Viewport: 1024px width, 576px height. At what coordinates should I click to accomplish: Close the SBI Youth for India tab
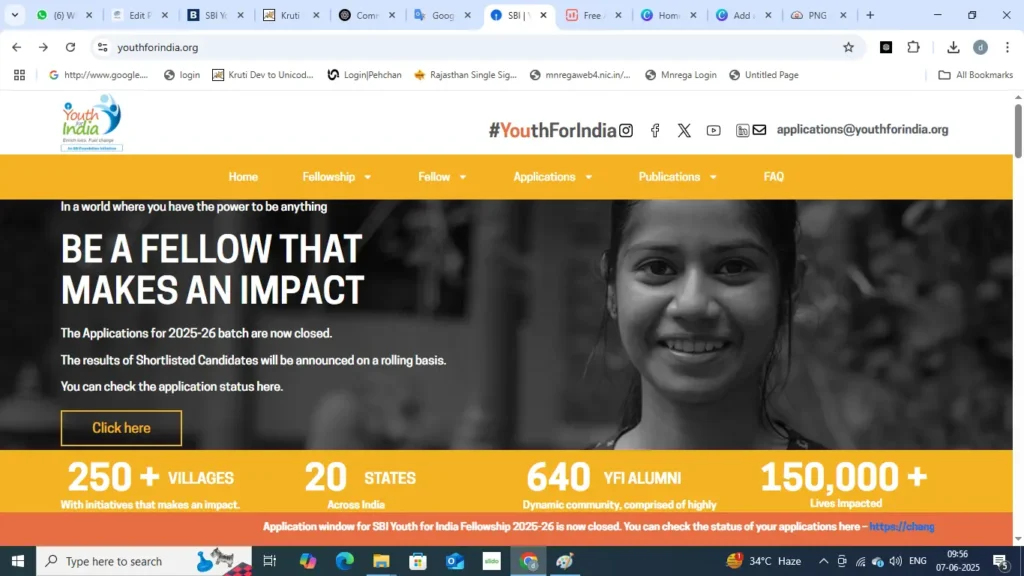(543, 15)
